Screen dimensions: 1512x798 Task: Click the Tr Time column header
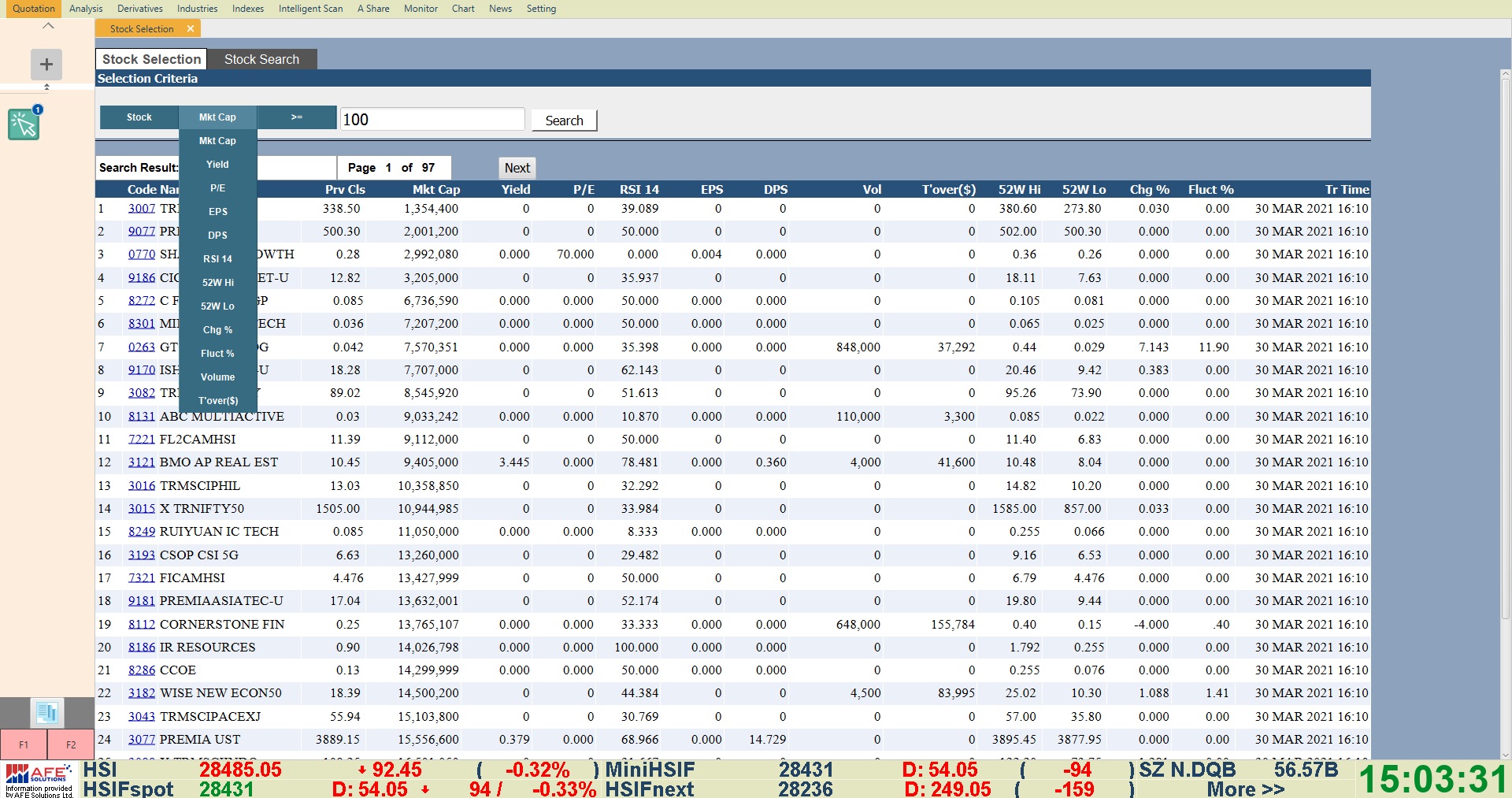(1347, 190)
